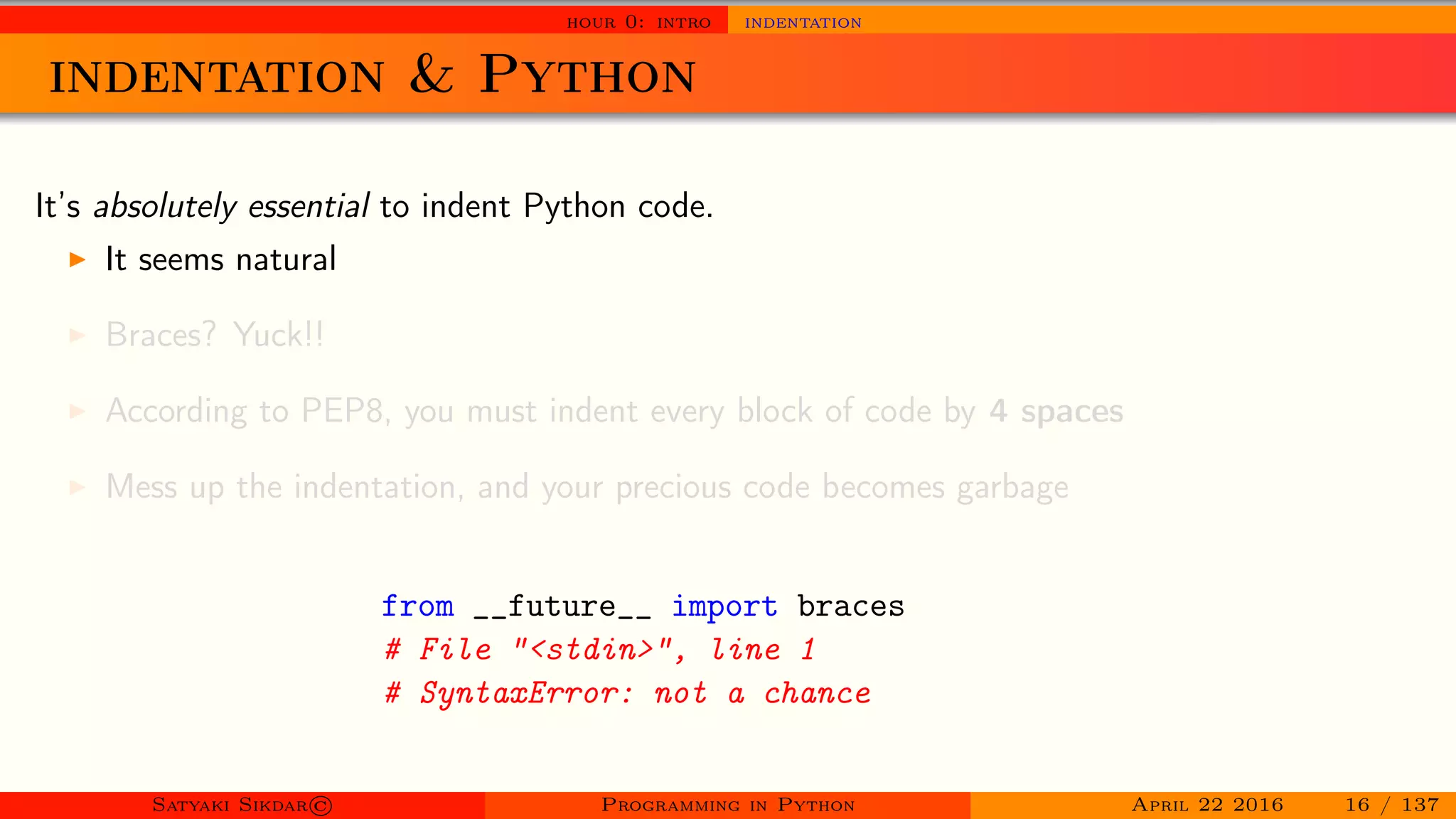The height and width of the screenshot is (819, 1456).
Task: Select the italic words 'absolutely essential'
Action: [x=231, y=207]
